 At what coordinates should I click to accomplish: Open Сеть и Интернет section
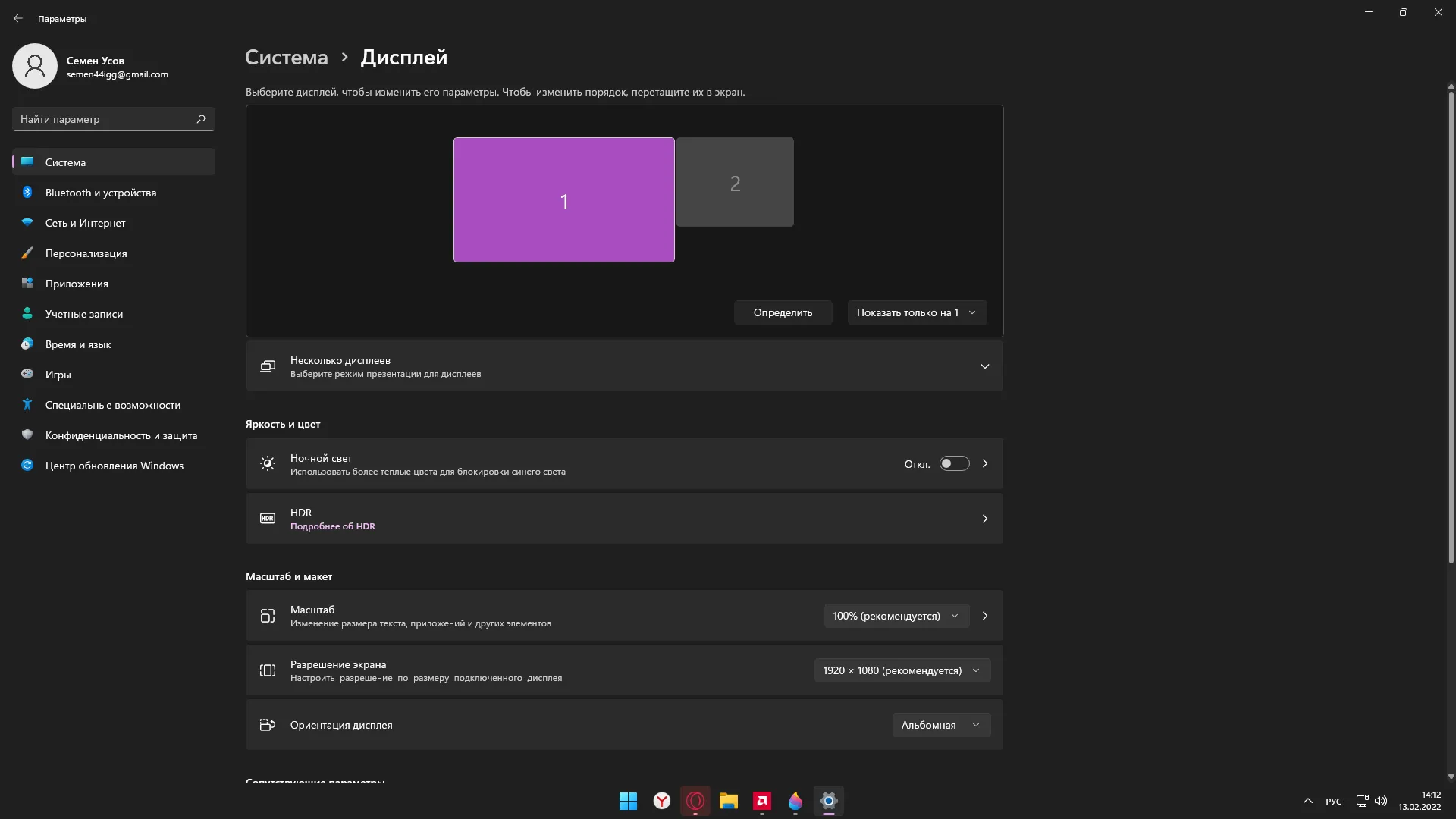pos(114,223)
